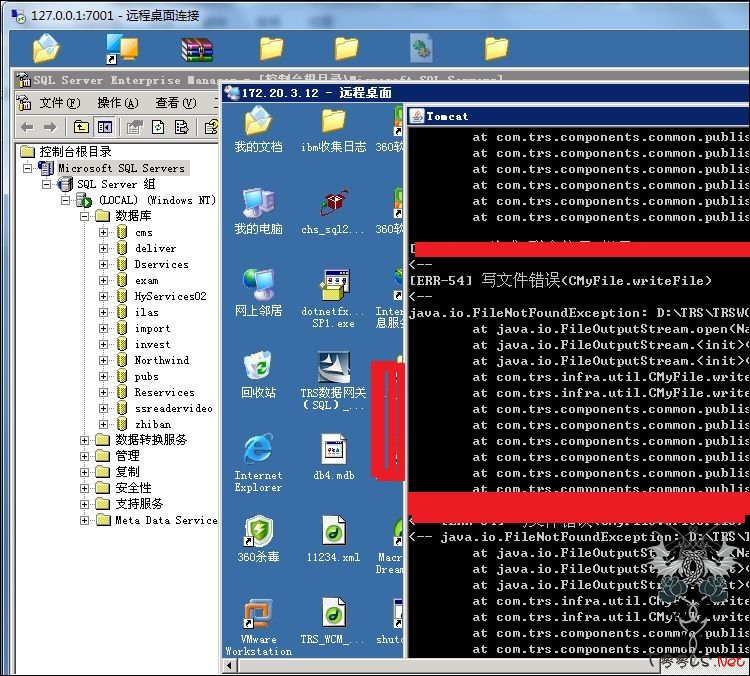Click the Back arrow in SQL Enterprise Manager toolbar
This screenshot has width=750, height=676.
[27, 127]
